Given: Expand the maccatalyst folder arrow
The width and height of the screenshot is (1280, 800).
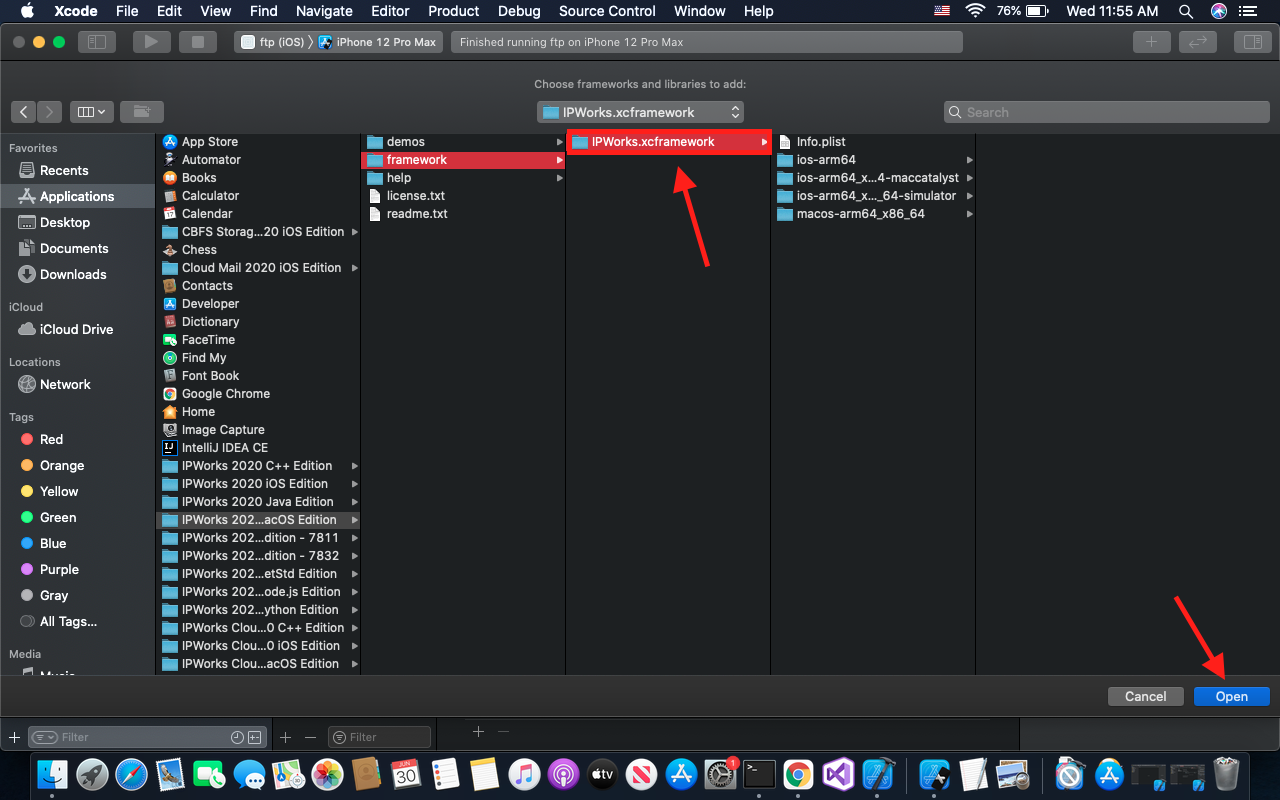Looking at the screenshot, I should click(x=969, y=178).
